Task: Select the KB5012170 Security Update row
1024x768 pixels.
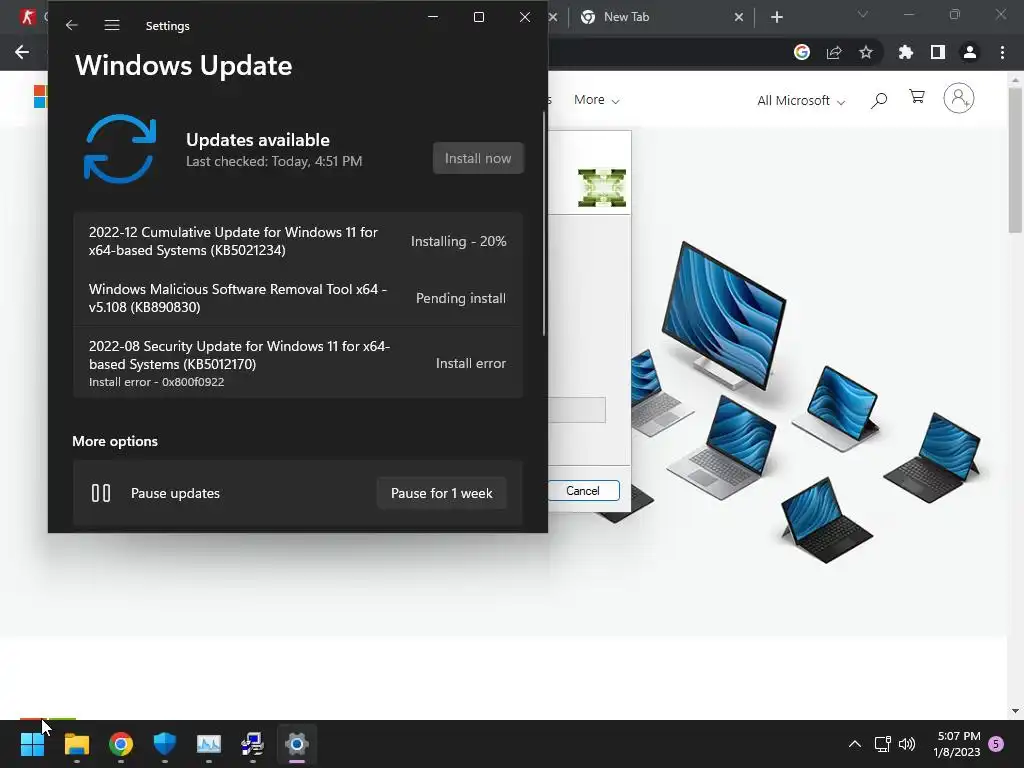Action: (x=298, y=363)
